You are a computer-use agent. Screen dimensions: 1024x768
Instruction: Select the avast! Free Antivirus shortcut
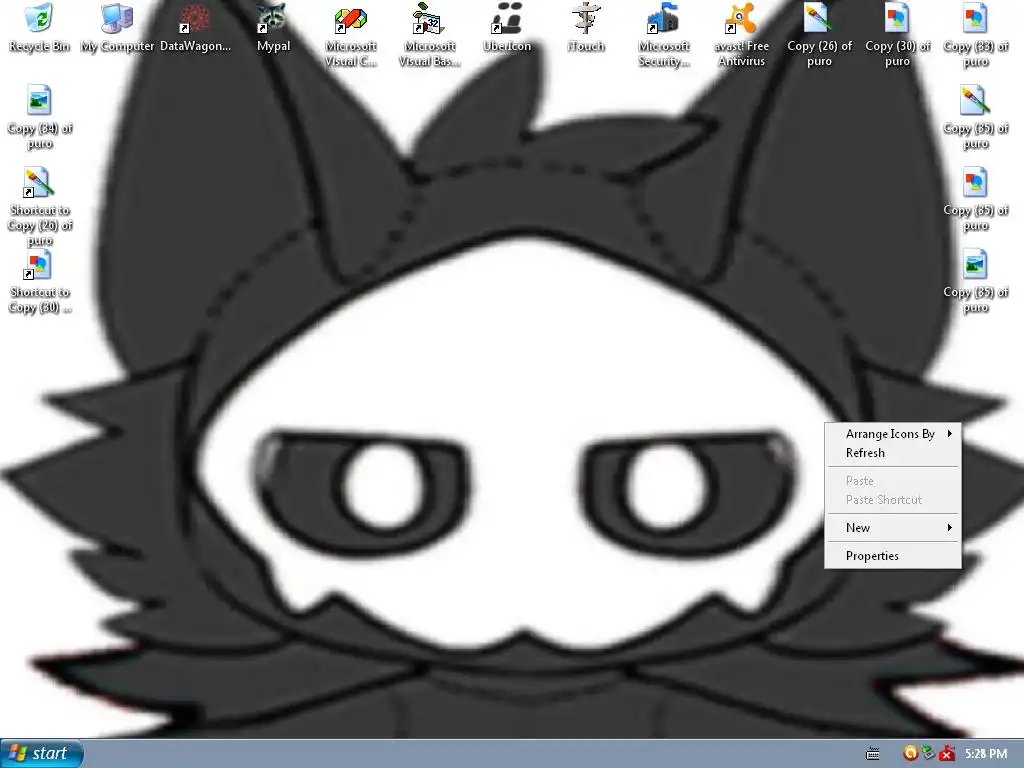coord(741,35)
